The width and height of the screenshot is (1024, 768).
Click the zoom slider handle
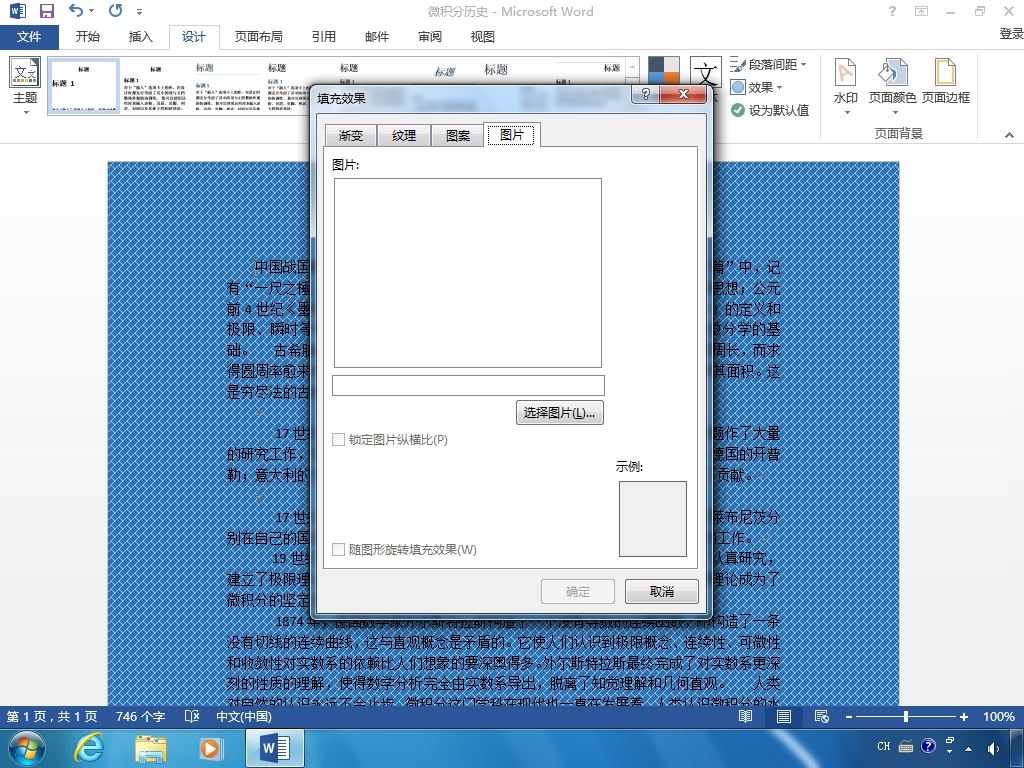pos(906,716)
